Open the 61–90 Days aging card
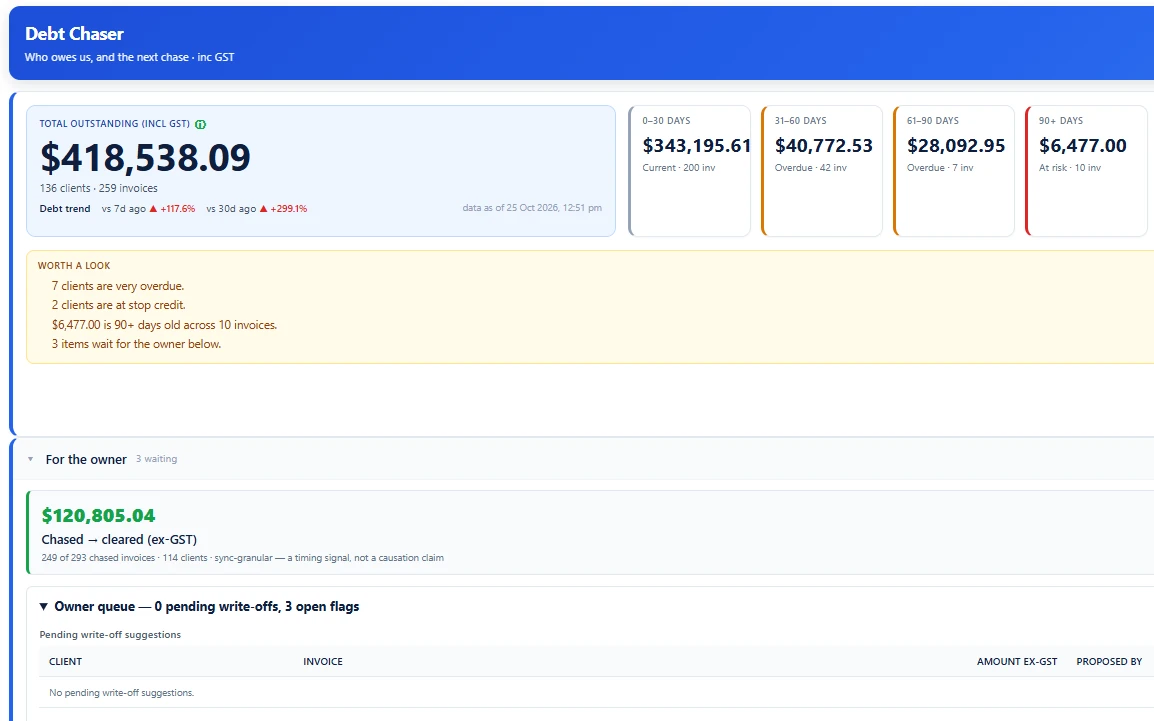Screen dimensions: 1154x721 [954, 171]
